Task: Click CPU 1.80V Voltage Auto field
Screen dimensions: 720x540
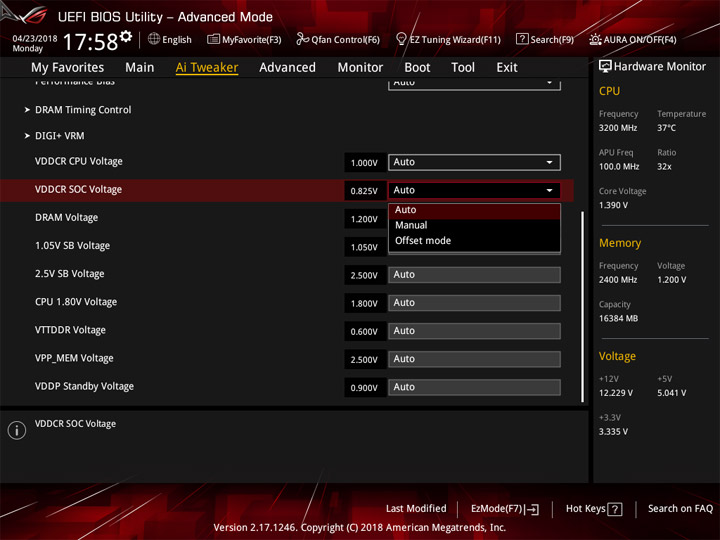Action: [474, 303]
